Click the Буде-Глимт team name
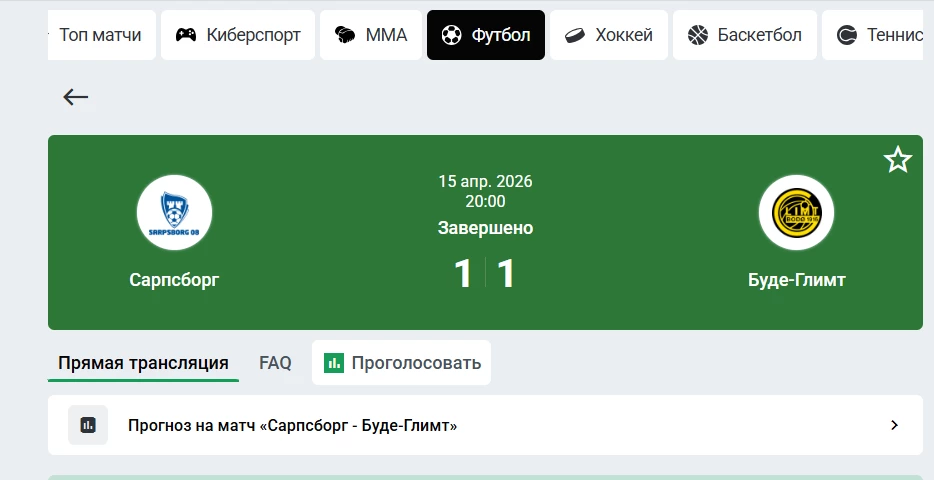This screenshot has width=934, height=480. [796, 280]
